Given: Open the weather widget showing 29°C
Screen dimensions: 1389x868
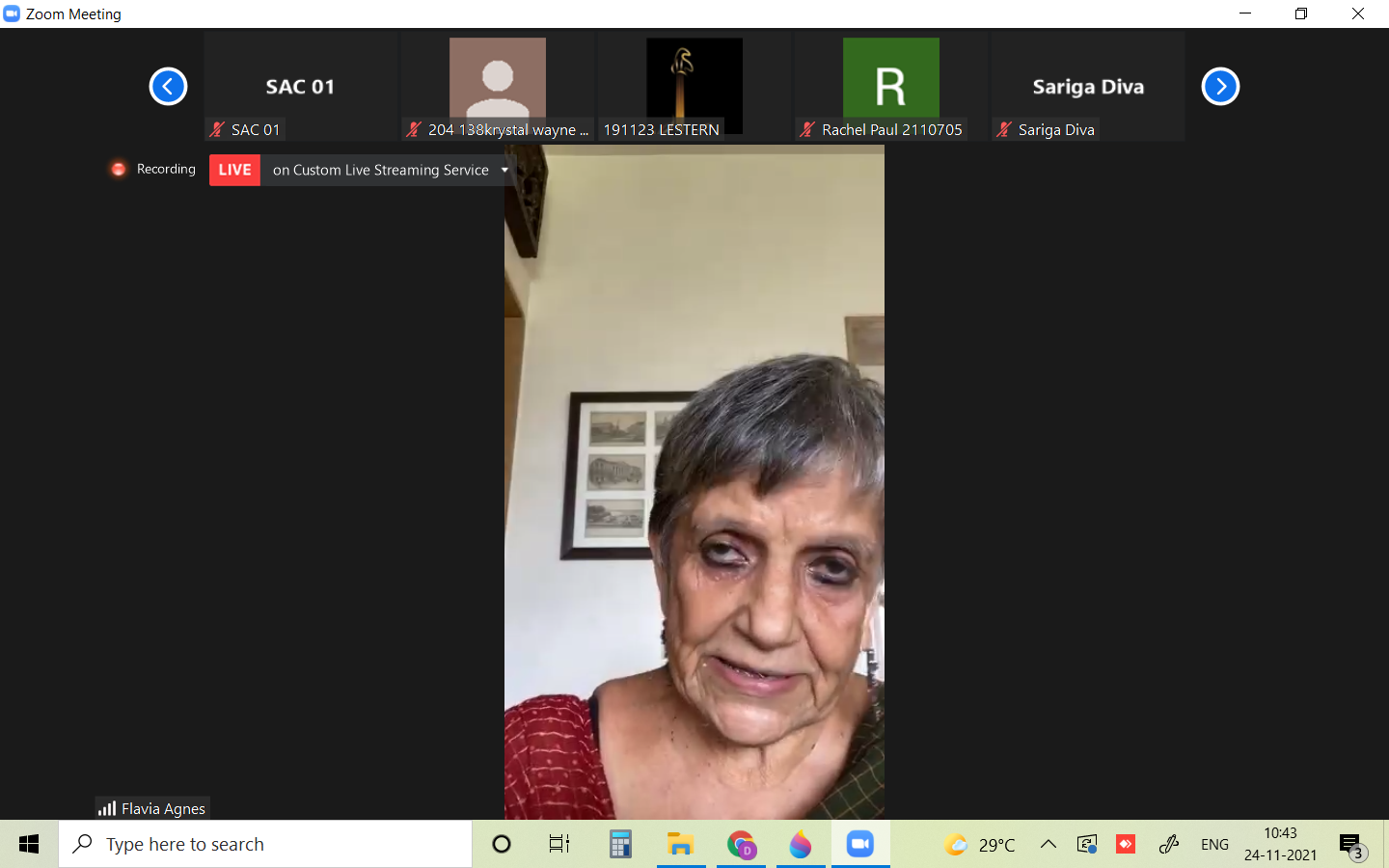Looking at the screenshot, I should (980, 845).
